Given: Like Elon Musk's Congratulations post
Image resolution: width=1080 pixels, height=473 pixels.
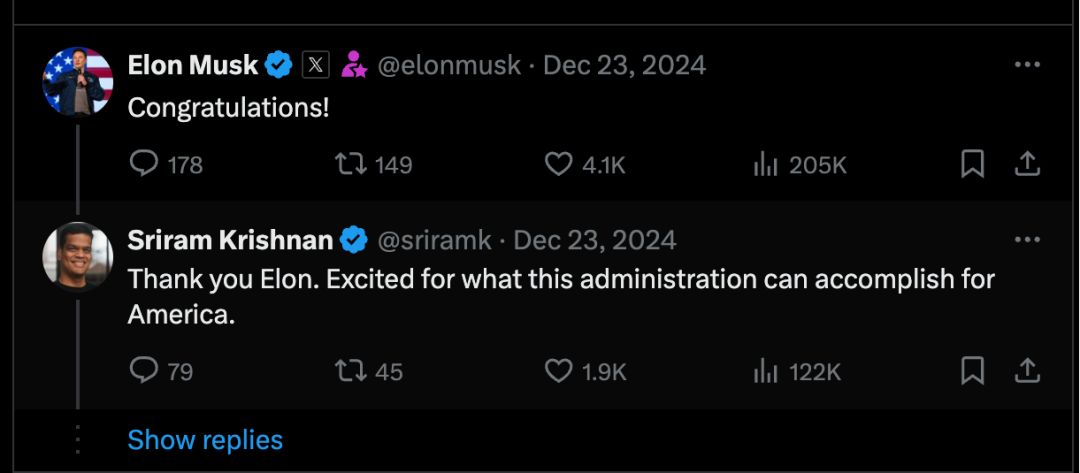Looking at the screenshot, I should pyautogui.click(x=558, y=164).
